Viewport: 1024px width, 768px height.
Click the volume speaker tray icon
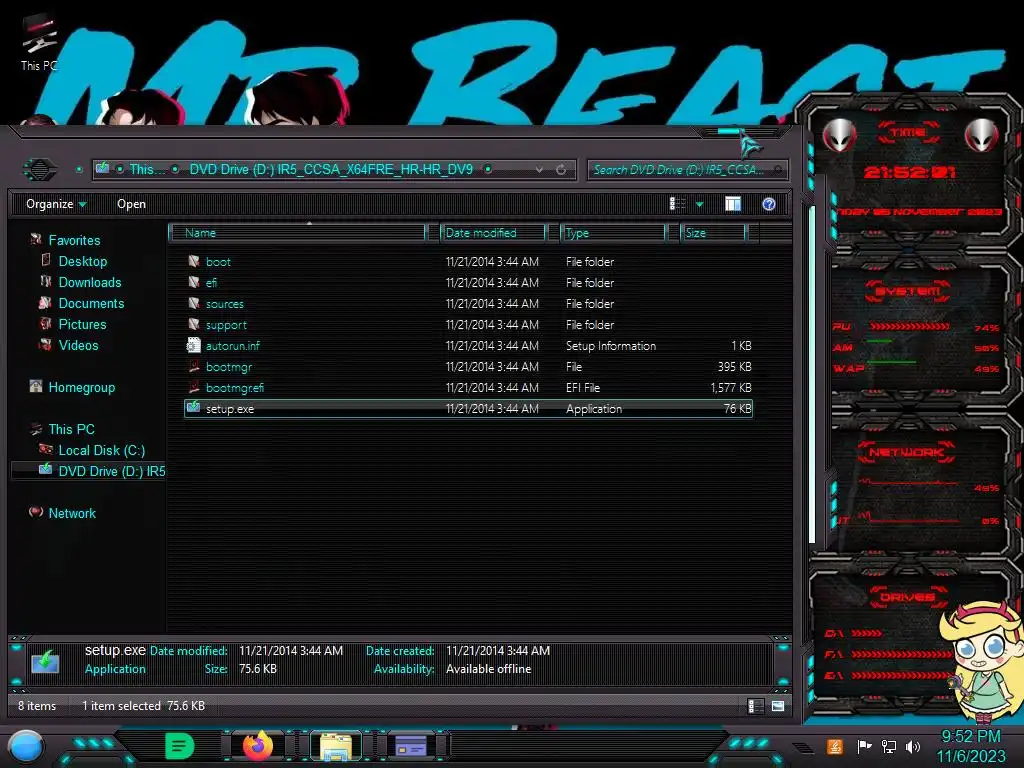912,746
